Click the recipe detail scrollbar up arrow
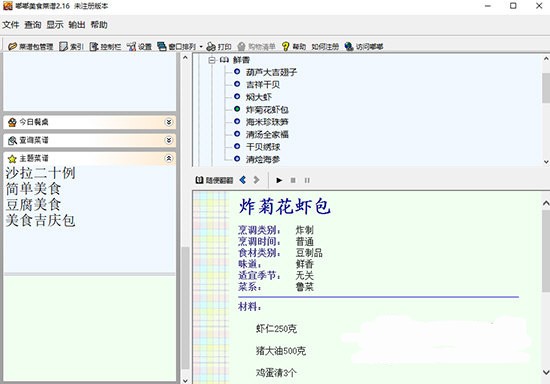 [x=546, y=203]
